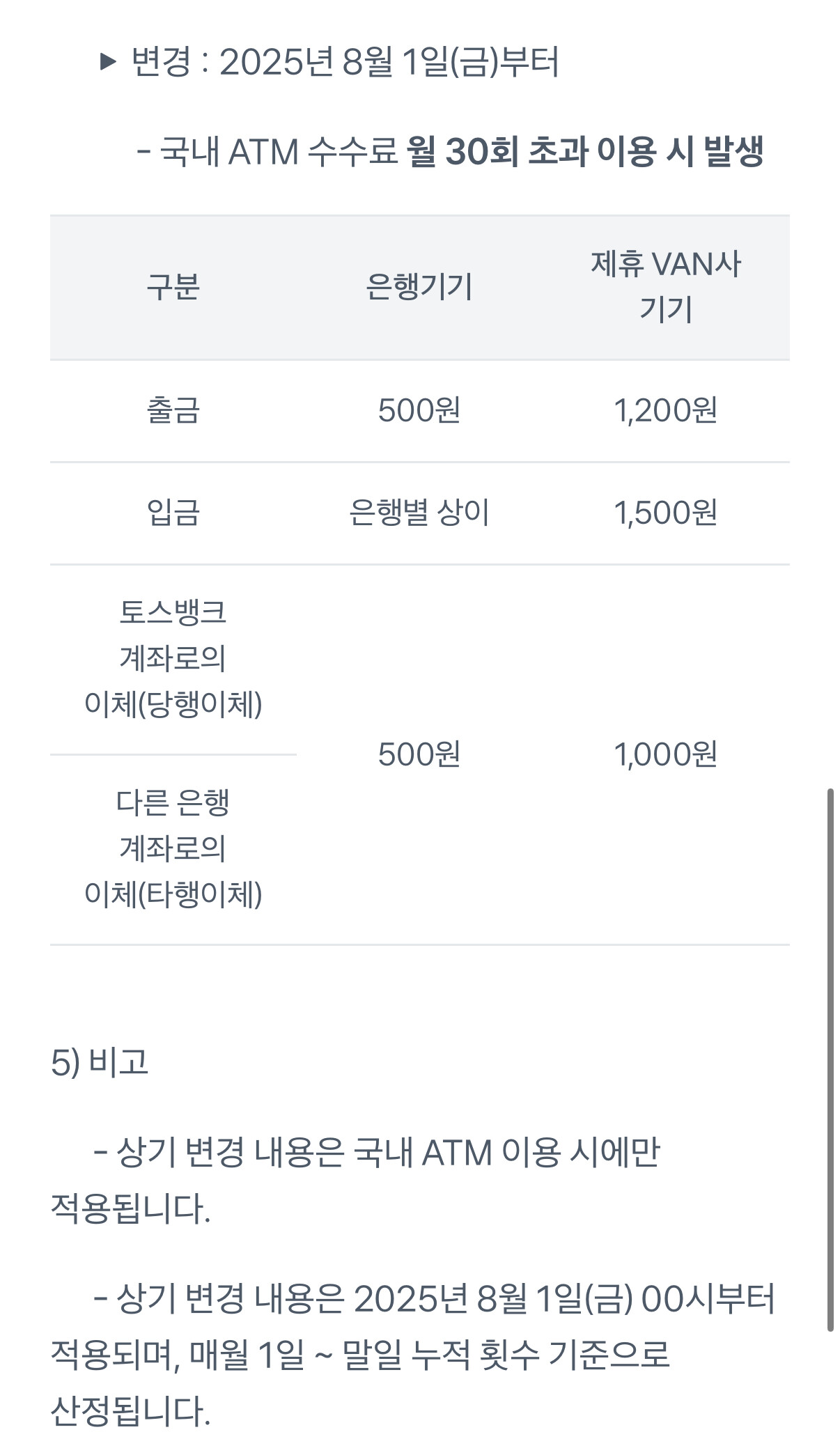Click the 변경 : 2025년 8월 1일(금)부터 line

pos(345,63)
